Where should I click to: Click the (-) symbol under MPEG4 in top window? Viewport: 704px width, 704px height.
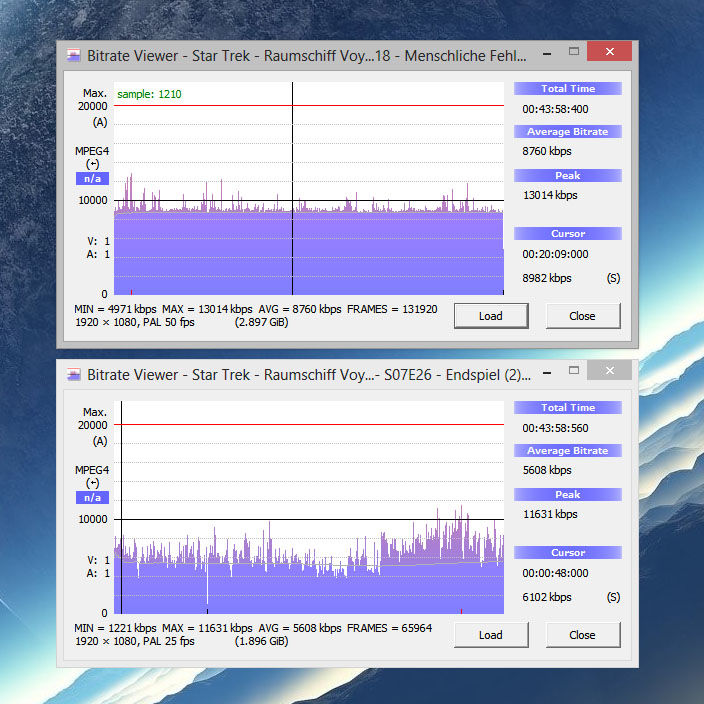[x=93, y=164]
